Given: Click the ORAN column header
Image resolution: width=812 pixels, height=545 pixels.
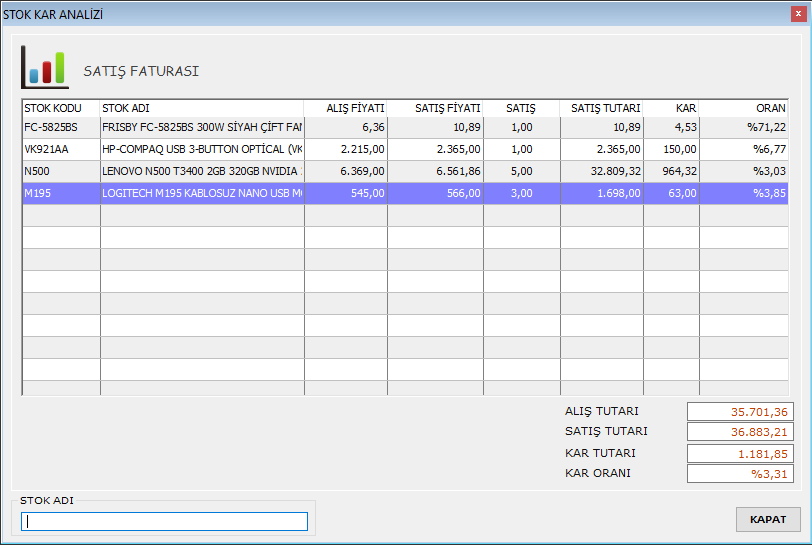Looking at the screenshot, I should (744, 108).
